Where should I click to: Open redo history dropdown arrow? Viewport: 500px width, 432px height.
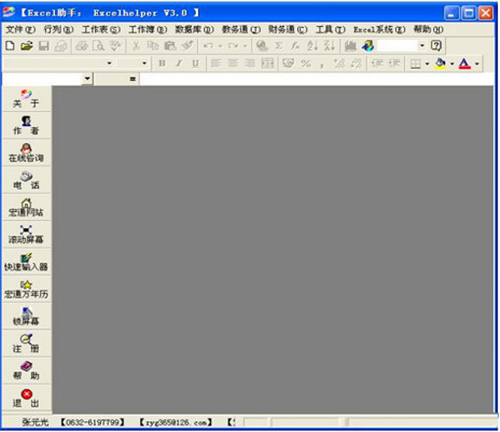245,46
